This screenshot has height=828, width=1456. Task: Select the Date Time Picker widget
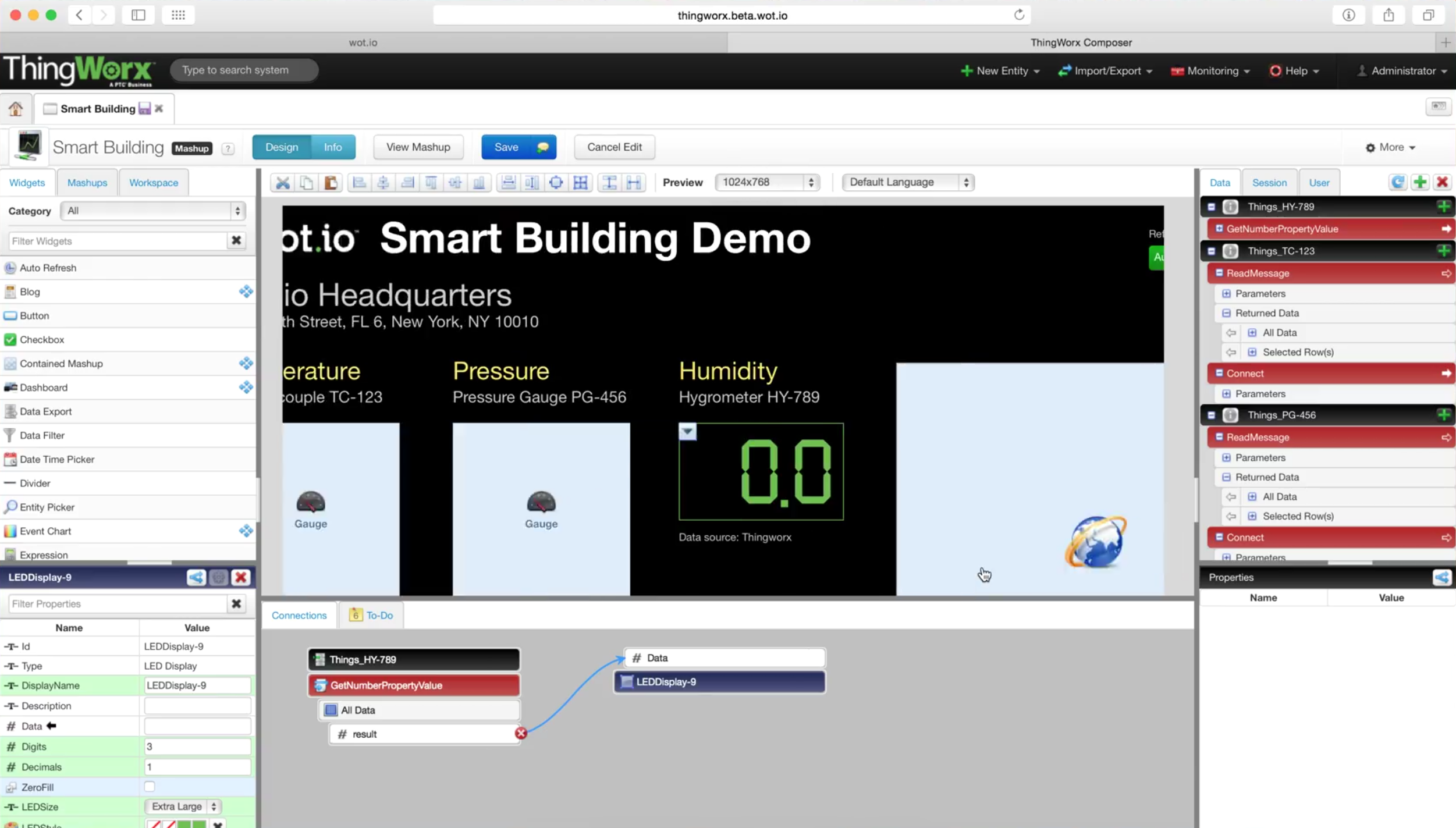click(127, 459)
